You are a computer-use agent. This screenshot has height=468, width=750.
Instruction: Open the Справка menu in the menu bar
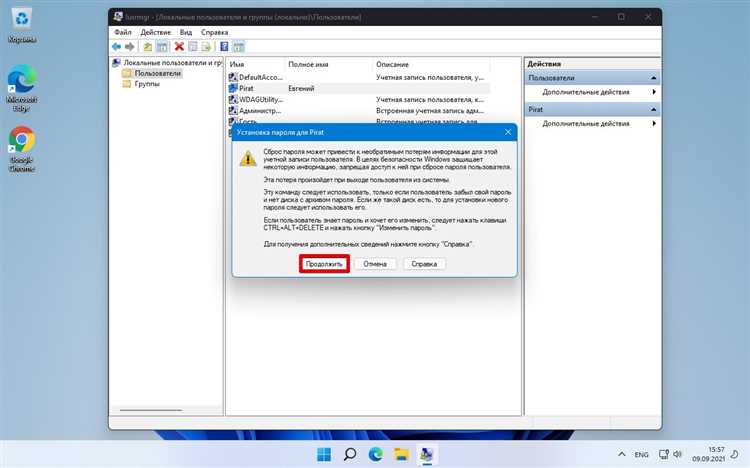(x=214, y=32)
